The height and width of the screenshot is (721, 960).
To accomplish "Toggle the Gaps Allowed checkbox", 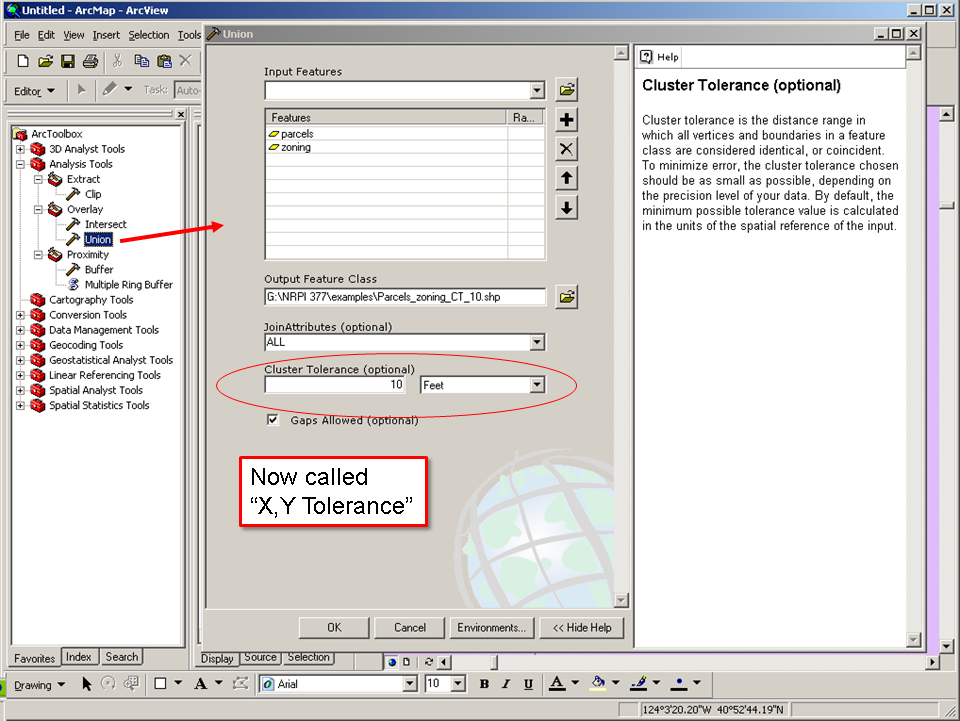I will [272, 420].
